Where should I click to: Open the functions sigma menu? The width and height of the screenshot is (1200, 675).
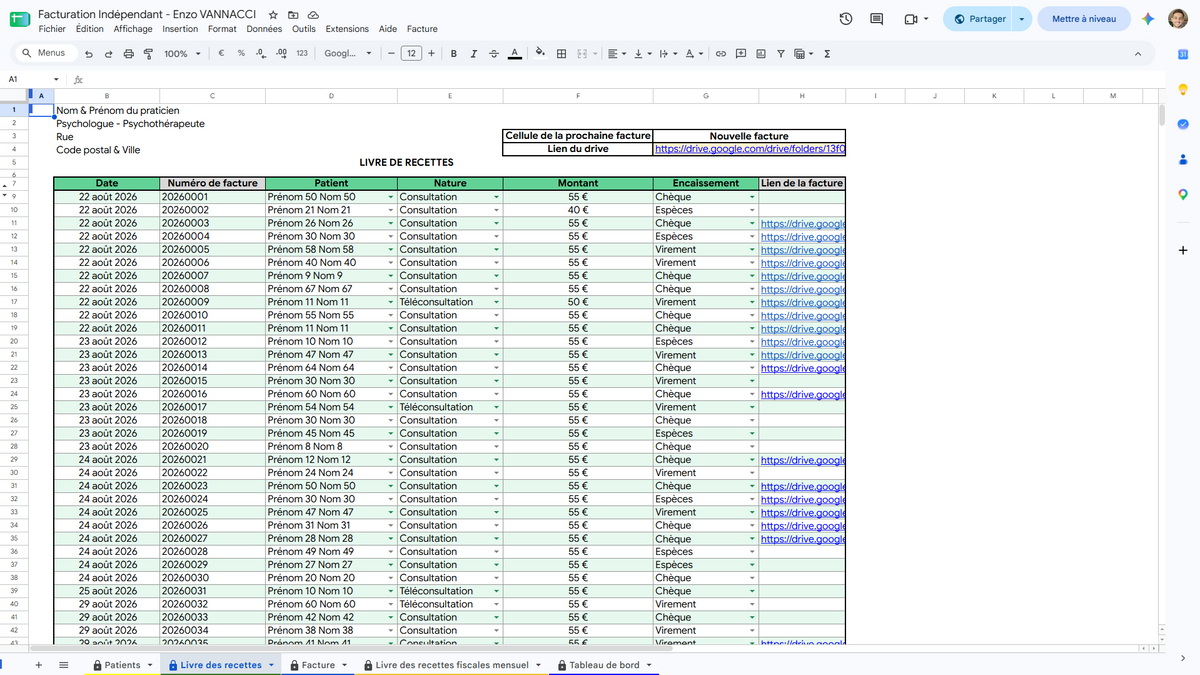point(827,54)
